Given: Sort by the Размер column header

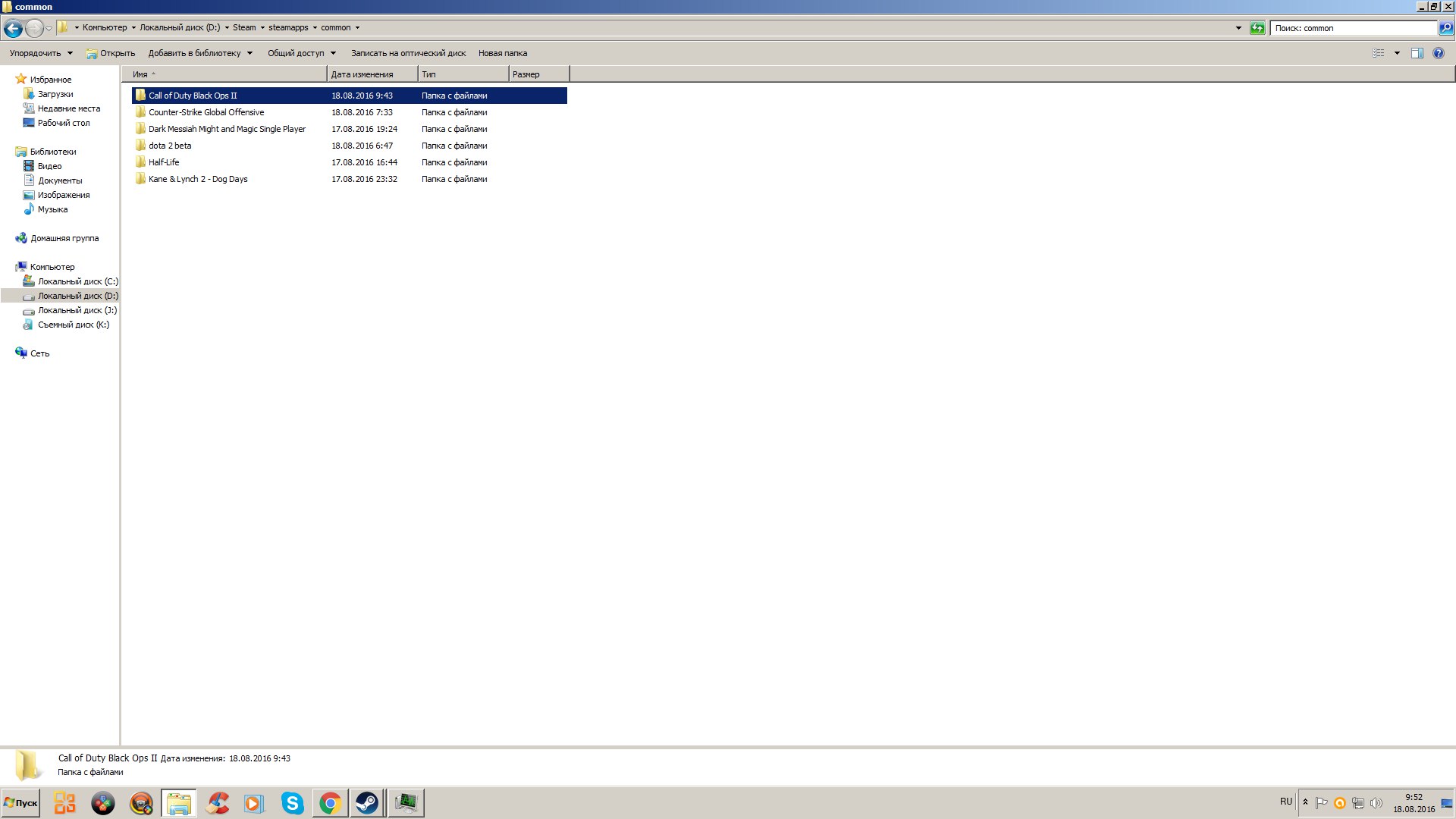Looking at the screenshot, I should [539, 74].
